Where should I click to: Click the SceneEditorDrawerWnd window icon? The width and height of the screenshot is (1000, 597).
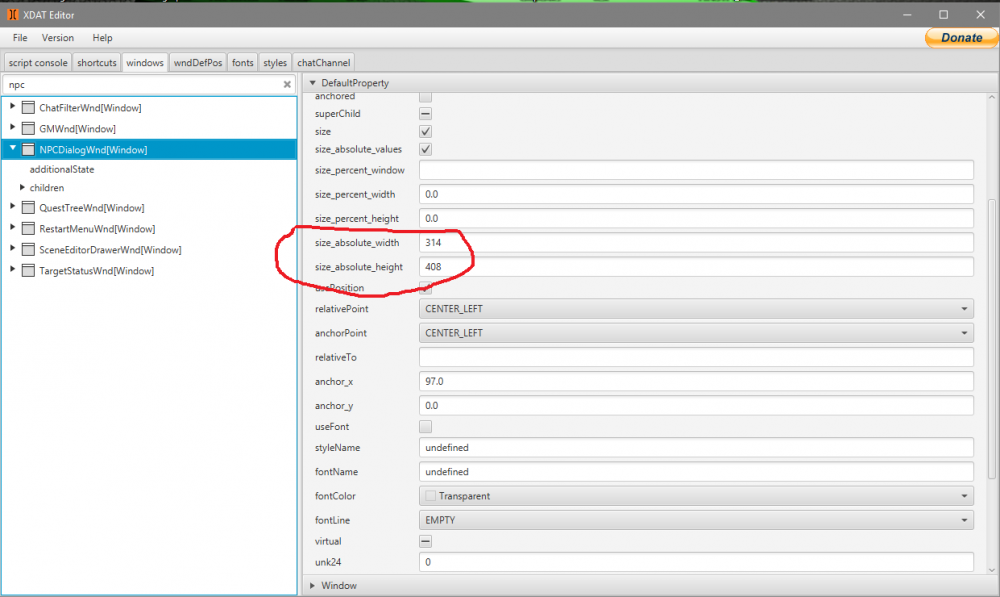(x=29, y=250)
